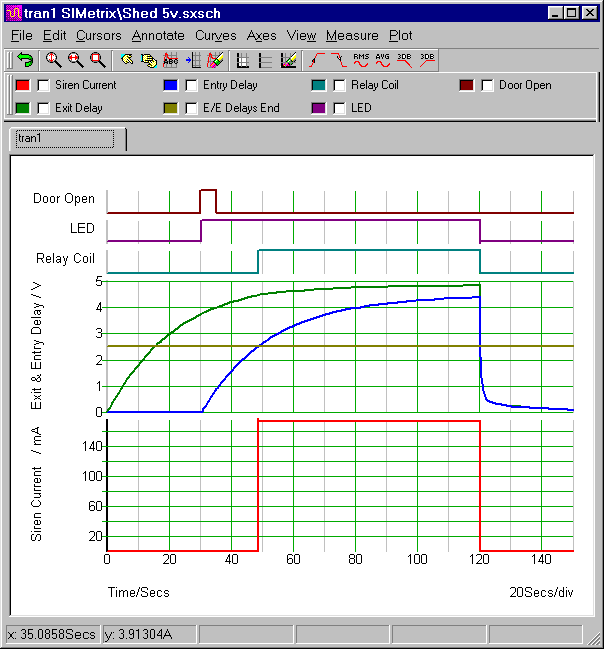604x649 pixels.
Task: Tick the Exit Delay curve checkbox
Action: click(43, 108)
